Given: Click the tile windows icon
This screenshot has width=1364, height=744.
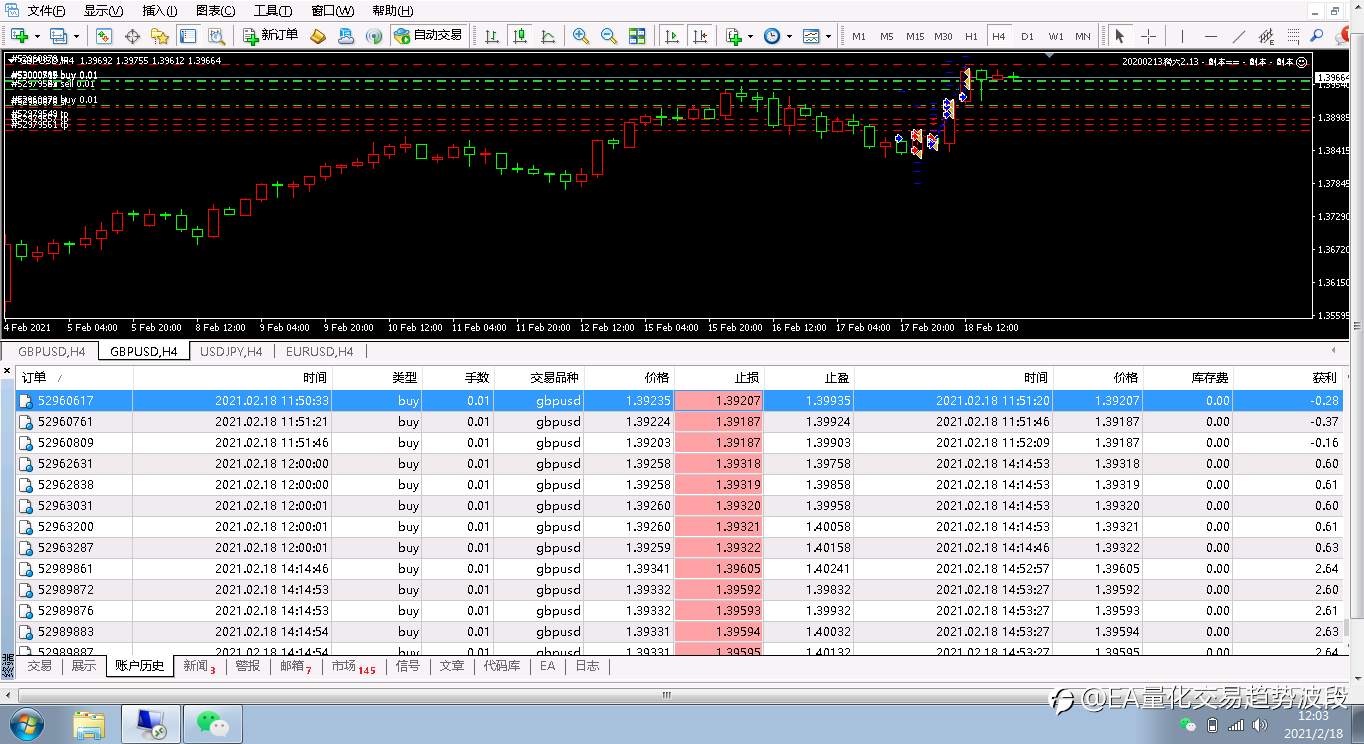Looking at the screenshot, I should click(637, 36).
